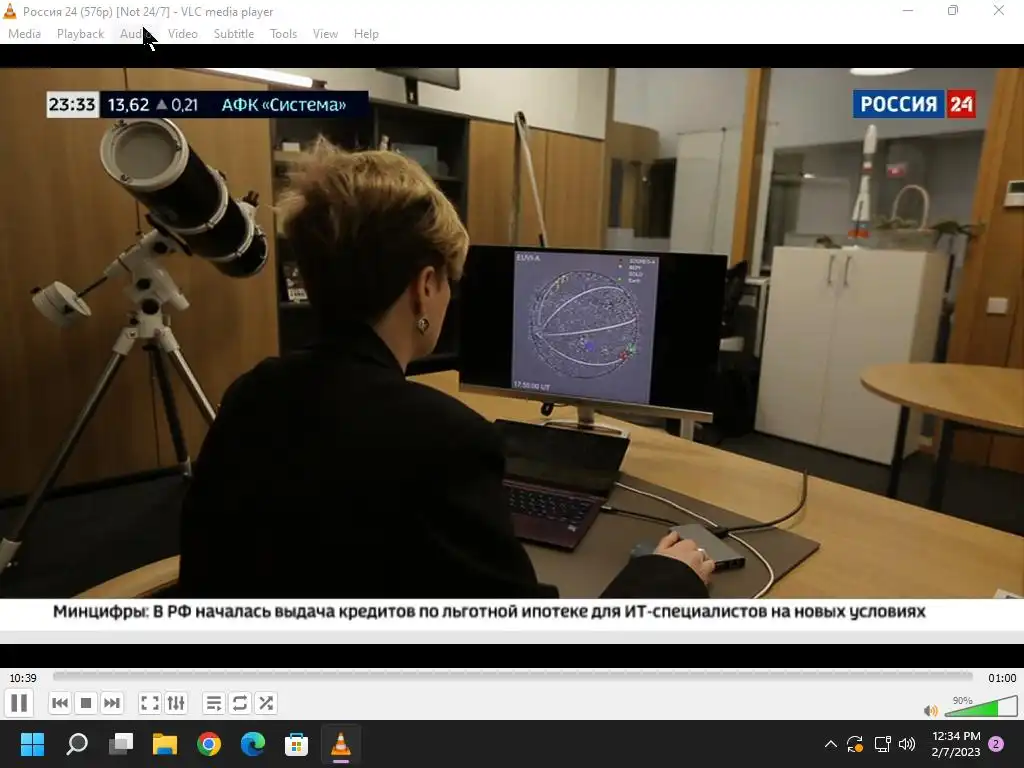
Task: Open the Audio menu
Action: (135, 34)
